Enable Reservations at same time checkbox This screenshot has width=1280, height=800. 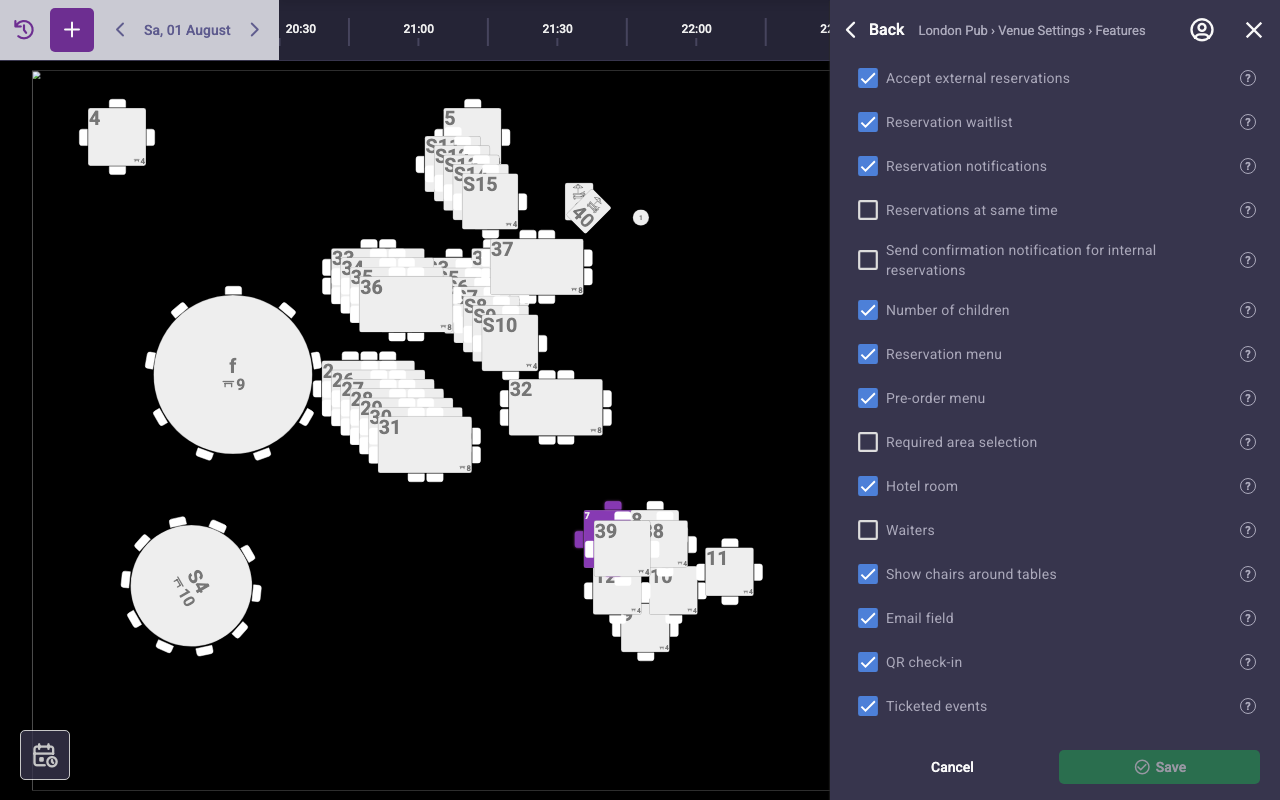(x=868, y=210)
